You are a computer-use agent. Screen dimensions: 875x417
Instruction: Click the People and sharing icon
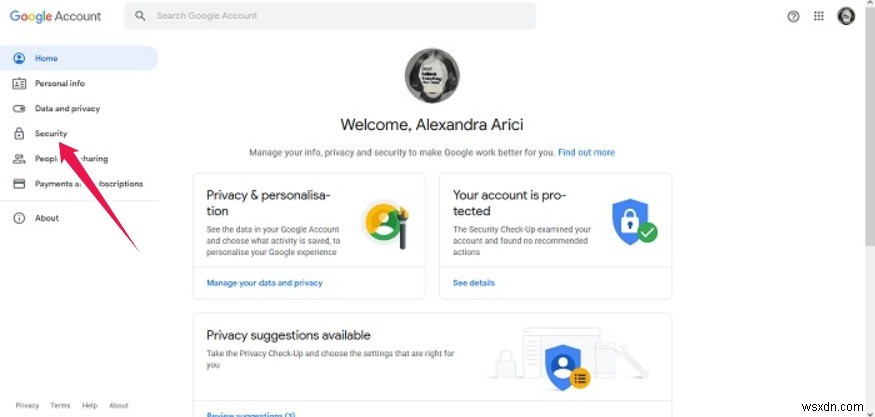tap(19, 159)
